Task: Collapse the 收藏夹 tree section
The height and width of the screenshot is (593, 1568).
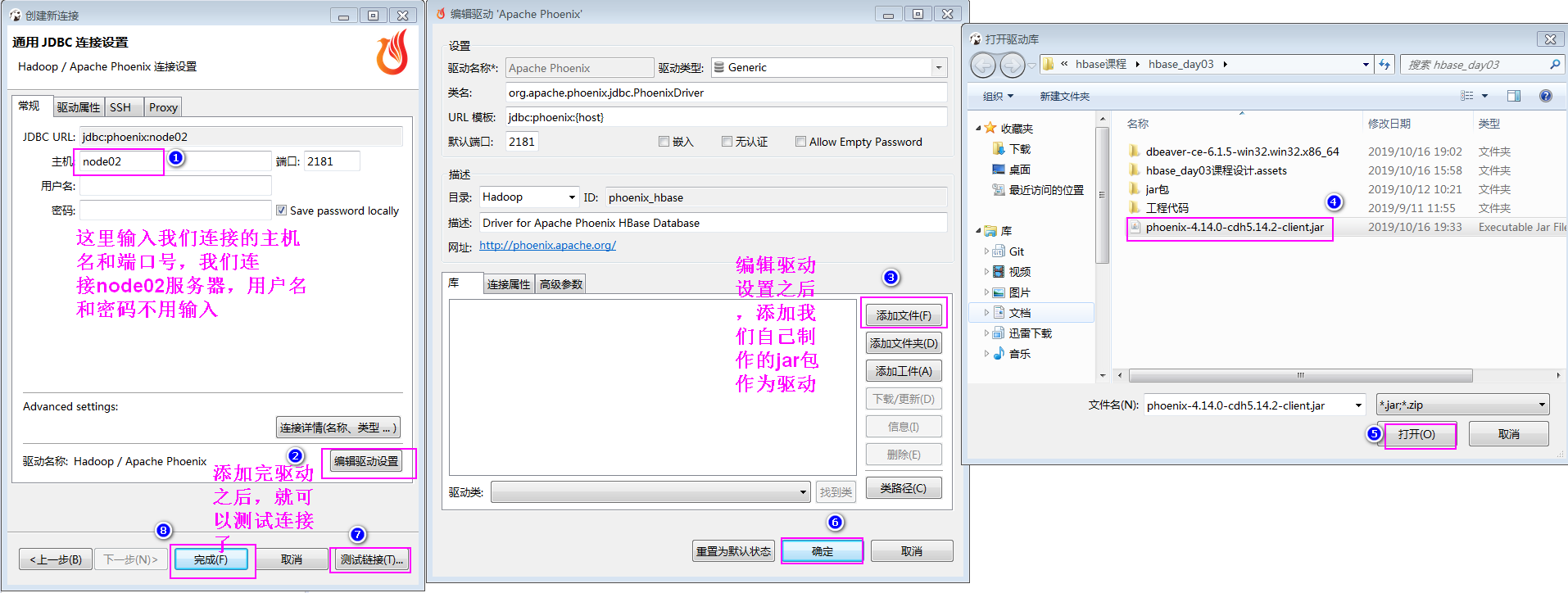Action: pos(978,129)
